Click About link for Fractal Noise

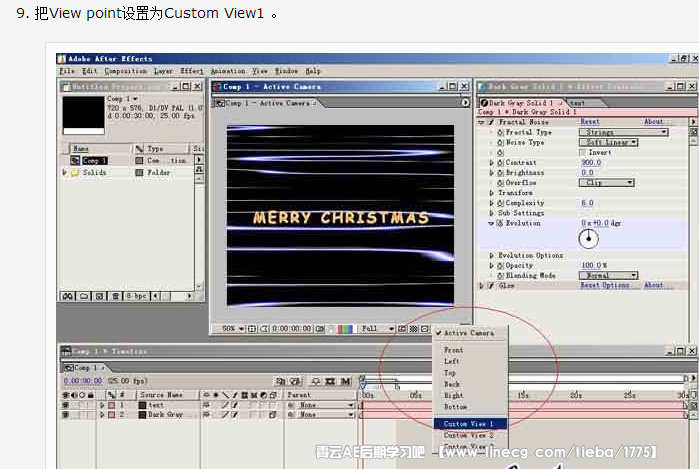pos(654,122)
